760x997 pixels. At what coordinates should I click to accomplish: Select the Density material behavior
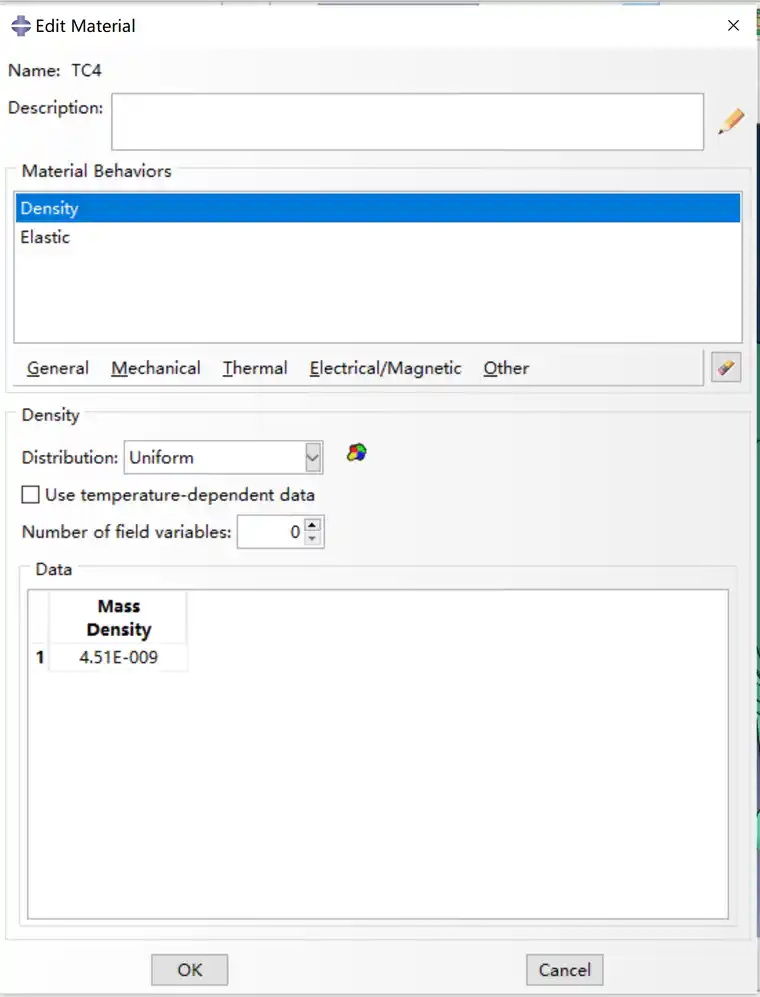[378, 208]
